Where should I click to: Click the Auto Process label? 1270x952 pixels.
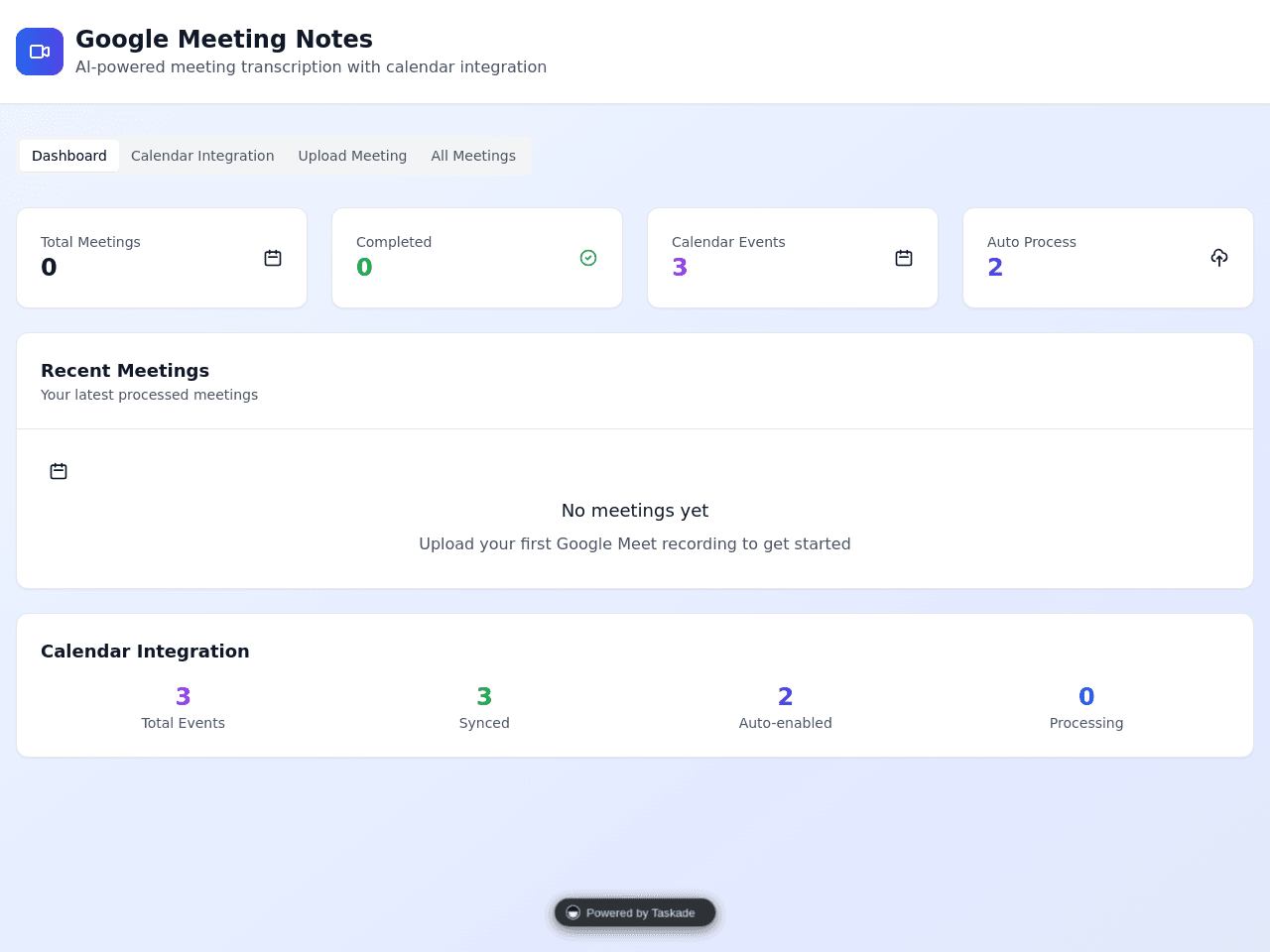tap(1032, 242)
